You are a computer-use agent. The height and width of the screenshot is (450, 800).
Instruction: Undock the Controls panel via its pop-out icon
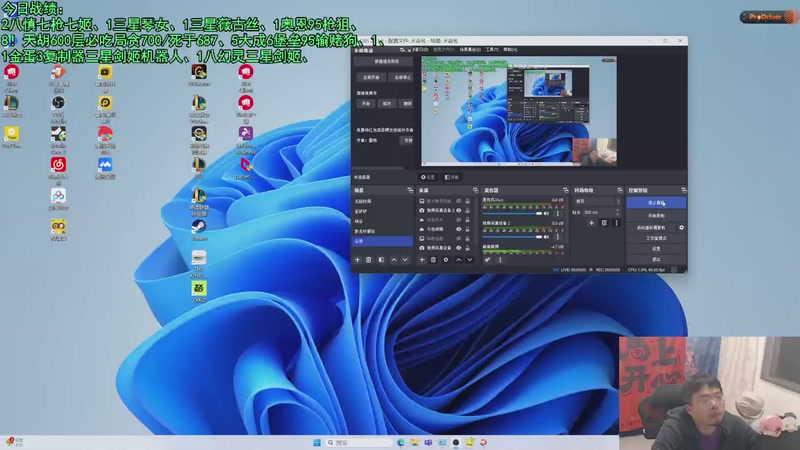pyautogui.click(x=684, y=190)
